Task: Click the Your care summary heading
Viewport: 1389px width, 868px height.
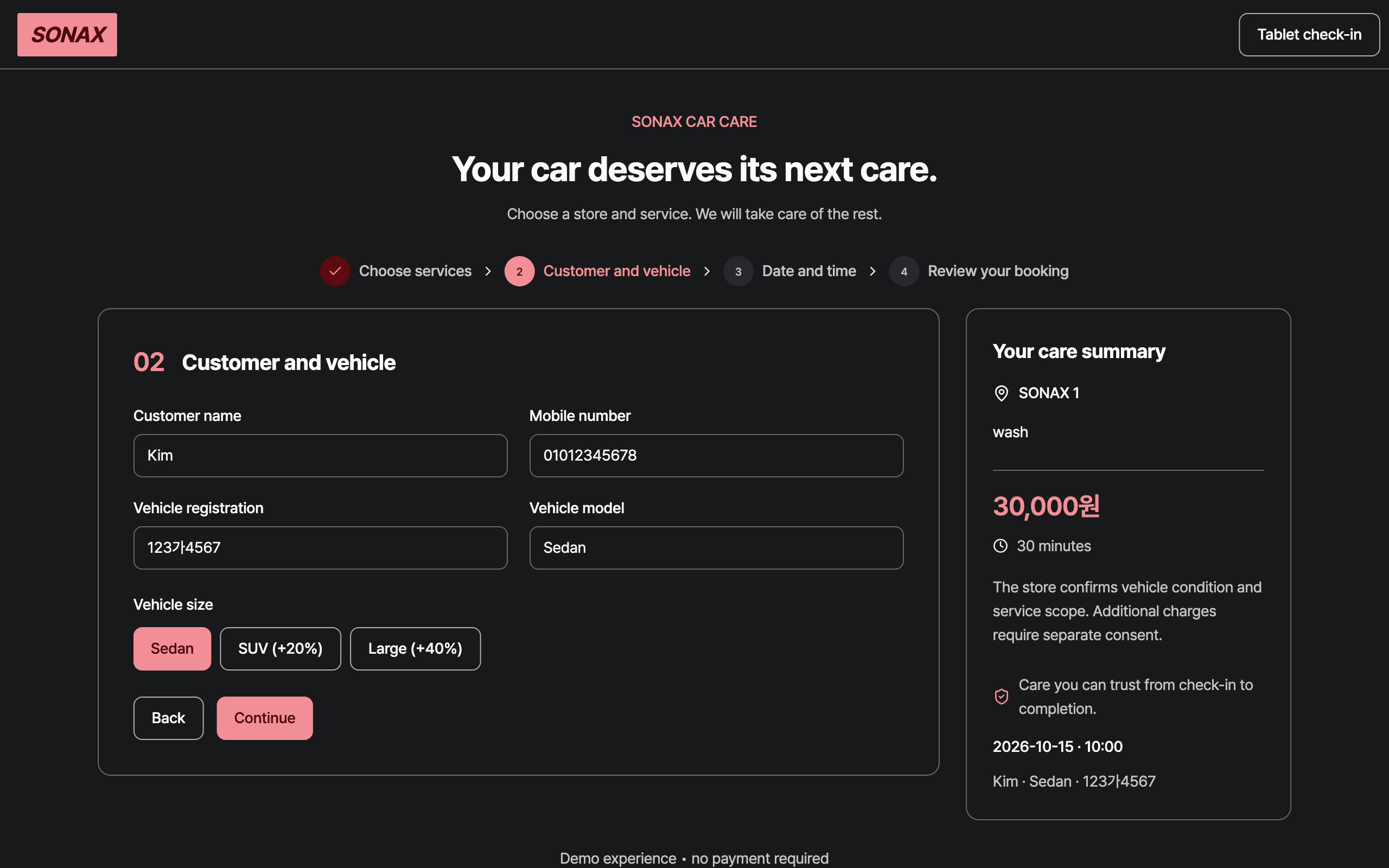Action: coord(1079,352)
